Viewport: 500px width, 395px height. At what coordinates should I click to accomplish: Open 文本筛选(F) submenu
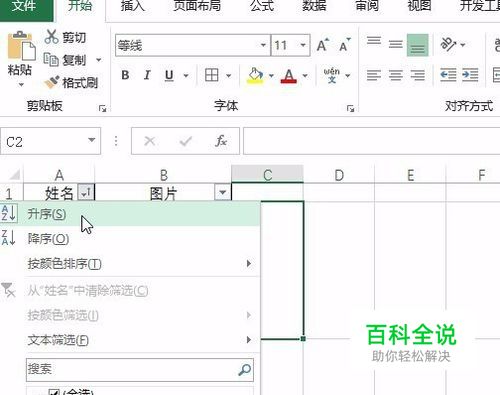[x=130, y=340]
